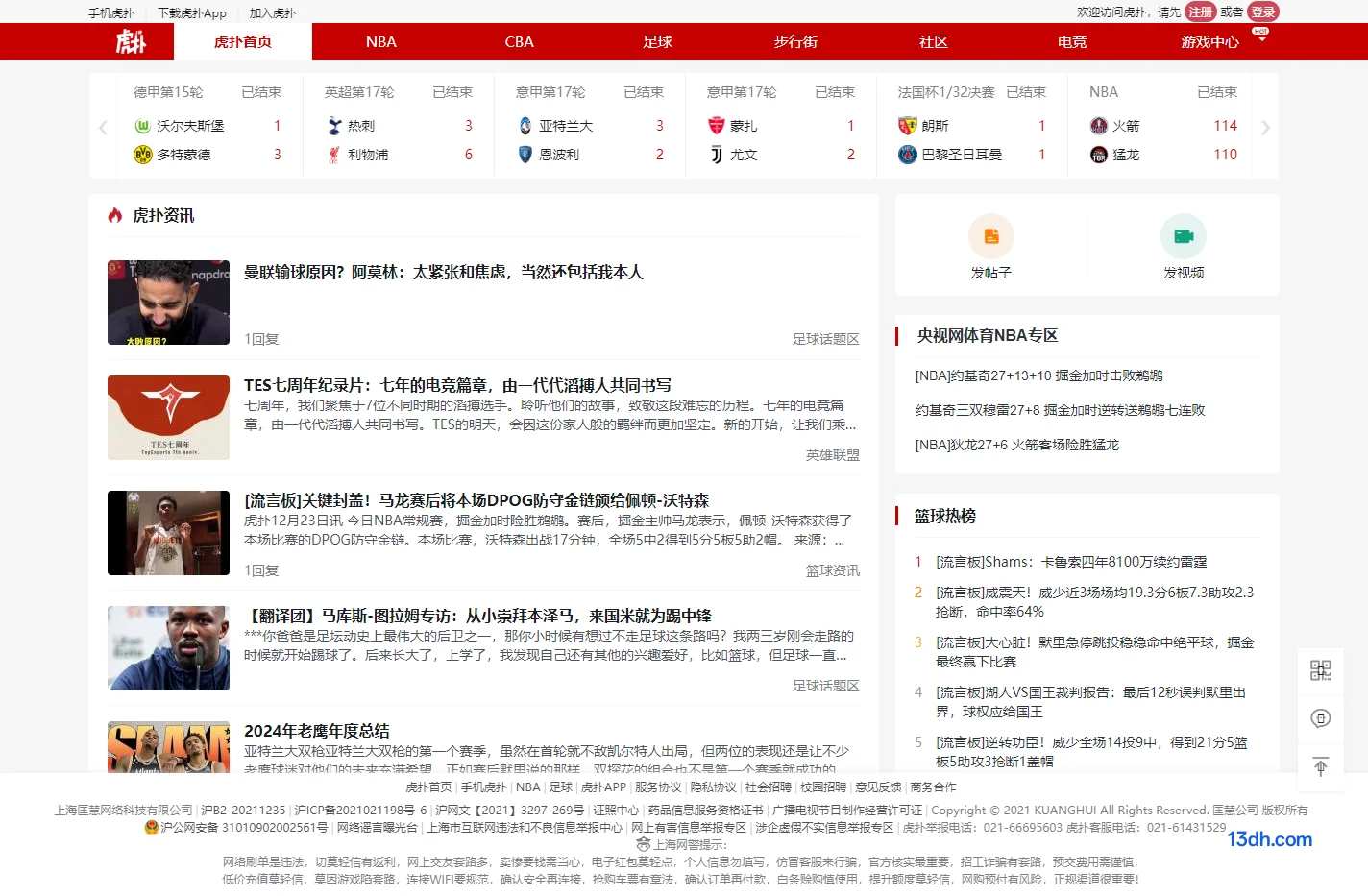Open the 马库斯-图拉姆专访 article
1368x896 pixels.
477,616
